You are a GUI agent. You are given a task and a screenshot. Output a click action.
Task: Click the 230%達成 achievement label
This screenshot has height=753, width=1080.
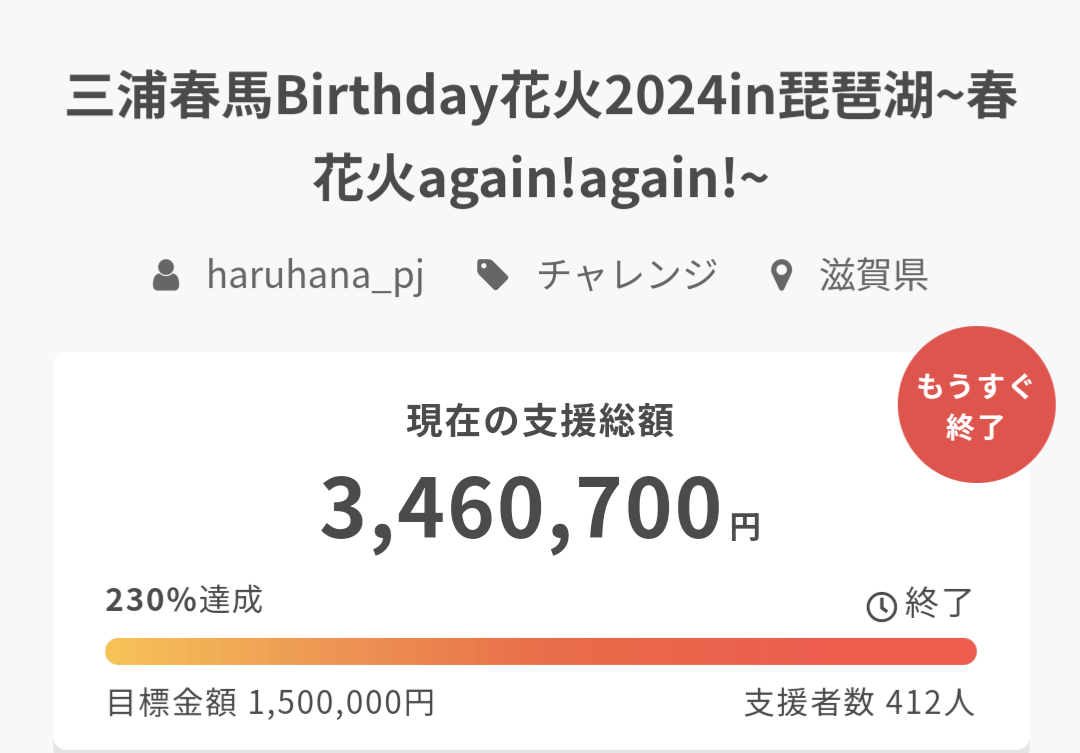coord(184,600)
